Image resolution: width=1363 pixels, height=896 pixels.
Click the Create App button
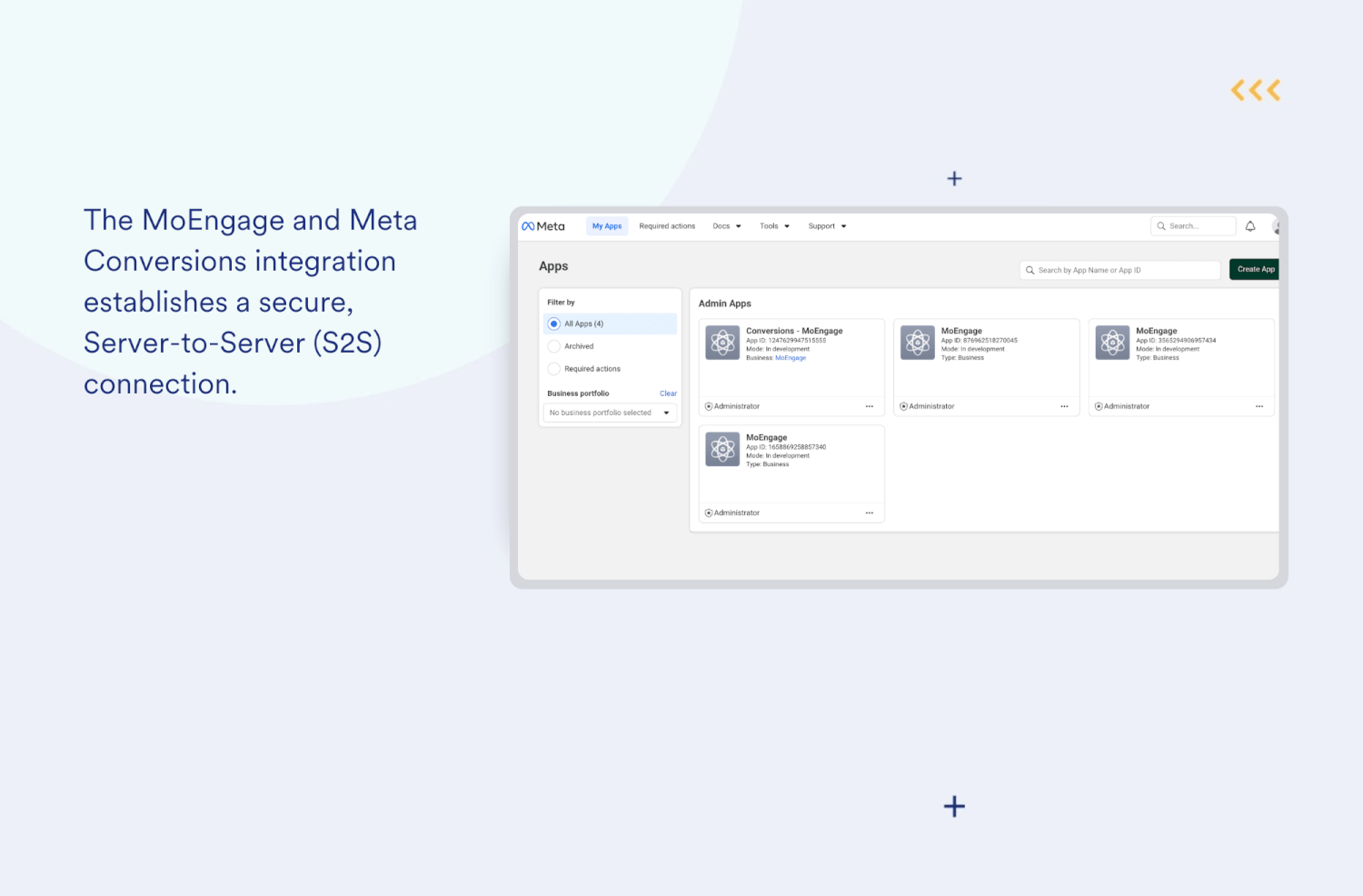click(x=1255, y=269)
